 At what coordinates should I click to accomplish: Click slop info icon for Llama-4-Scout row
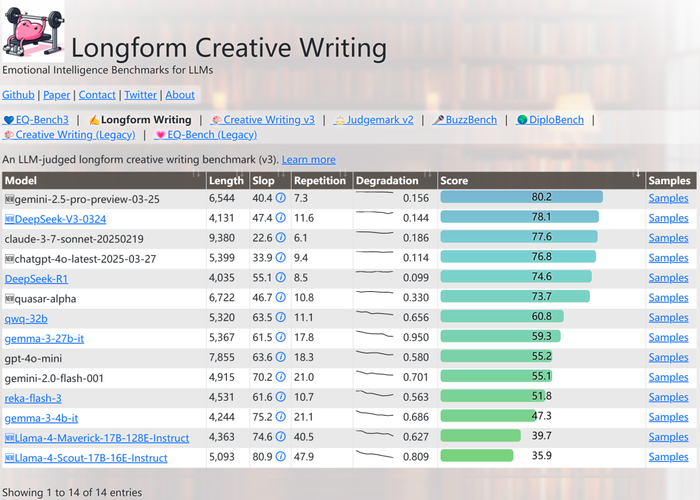[x=280, y=457]
